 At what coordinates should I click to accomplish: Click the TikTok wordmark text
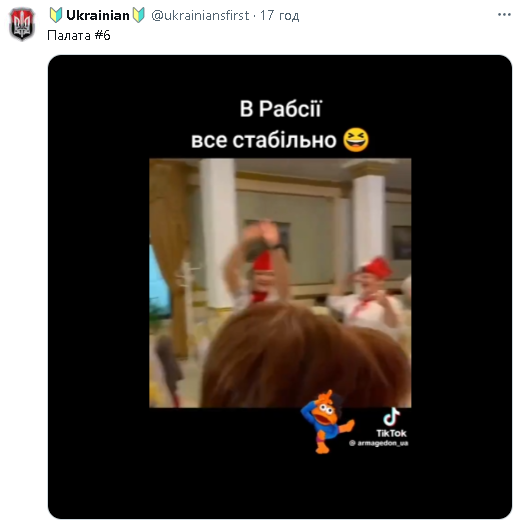pyautogui.click(x=391, y=433)
